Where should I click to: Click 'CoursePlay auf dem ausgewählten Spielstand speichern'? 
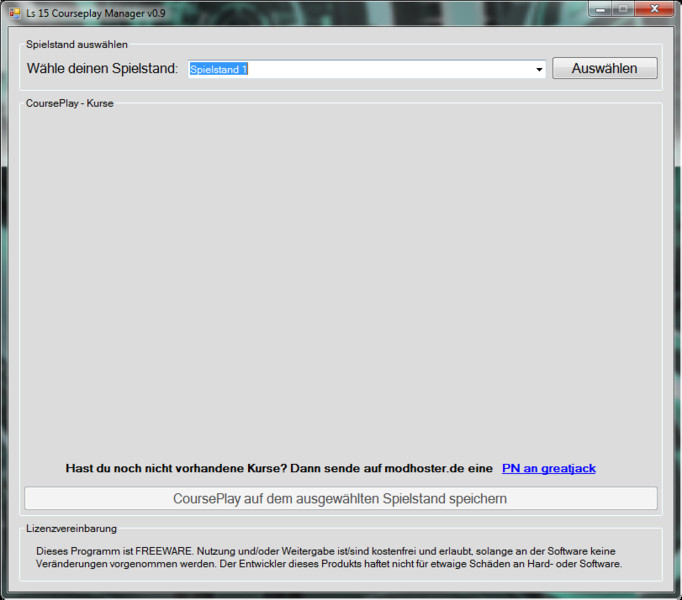coord(340,498)
